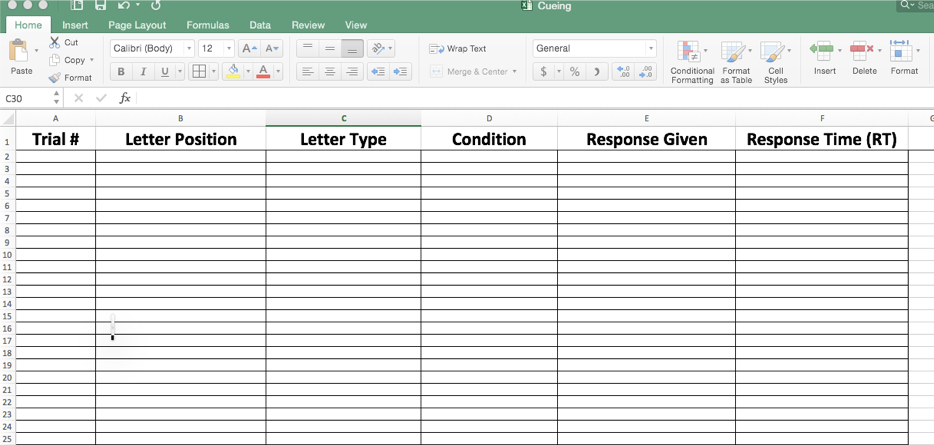This screenshot has width=934, height=445.
Task: Click the New file icon in the title bar
Action: click(x=76, y=5)
